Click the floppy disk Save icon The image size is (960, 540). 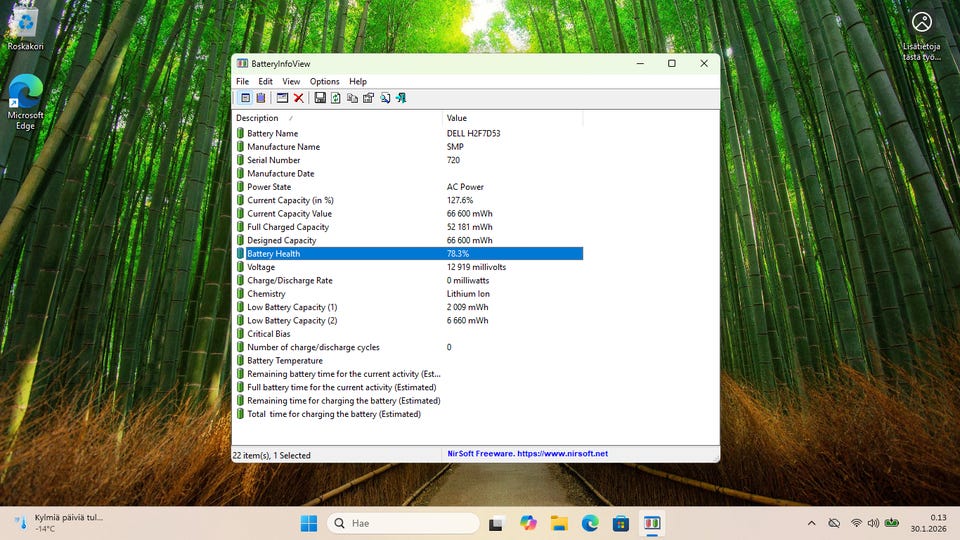click(320, 98)
